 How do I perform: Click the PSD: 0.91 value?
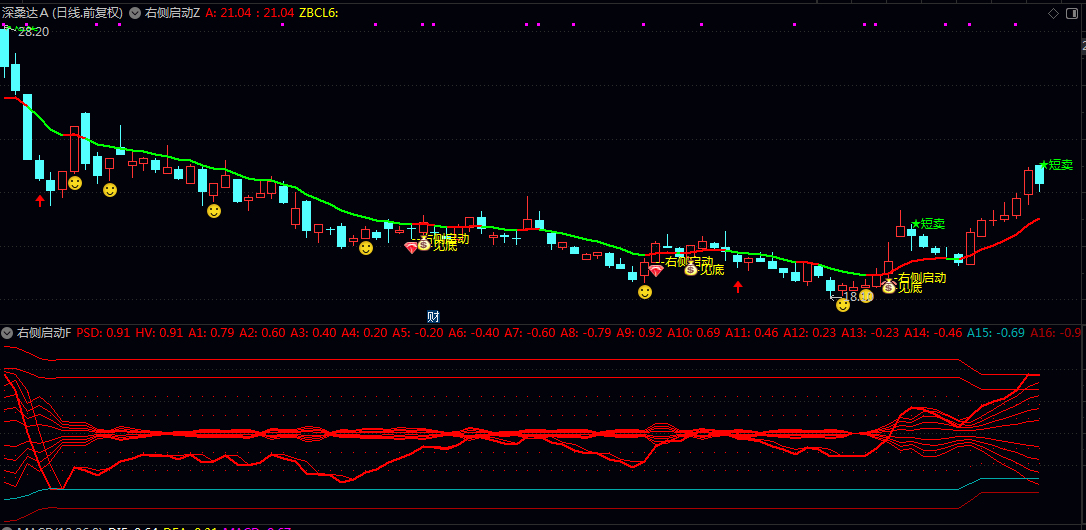[x=103, y=333]
